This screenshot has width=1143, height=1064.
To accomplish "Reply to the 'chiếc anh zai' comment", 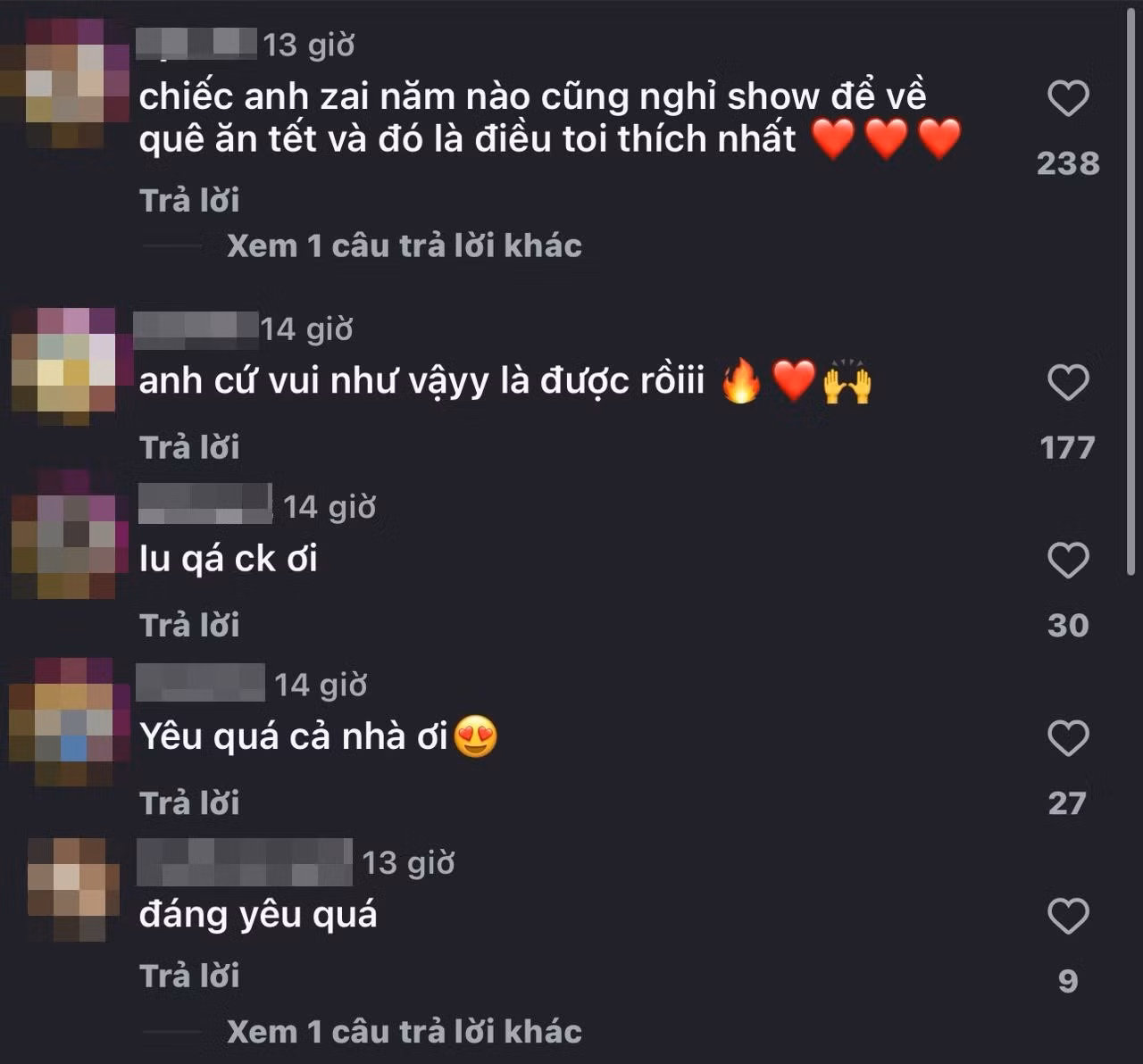I will click(x=189, y=201).
